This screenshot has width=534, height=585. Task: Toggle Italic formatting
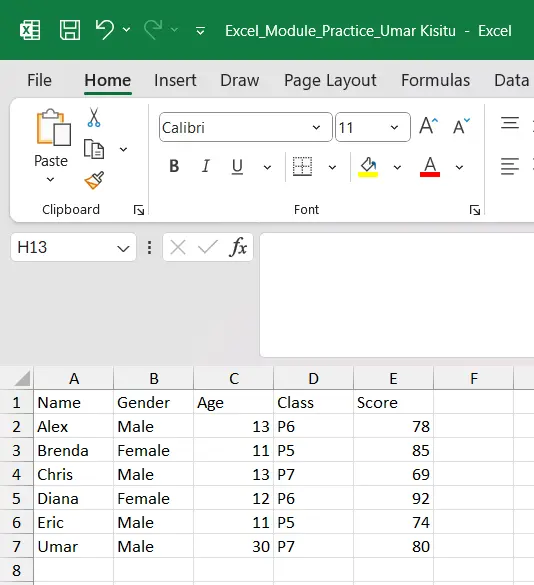[206, 166]
